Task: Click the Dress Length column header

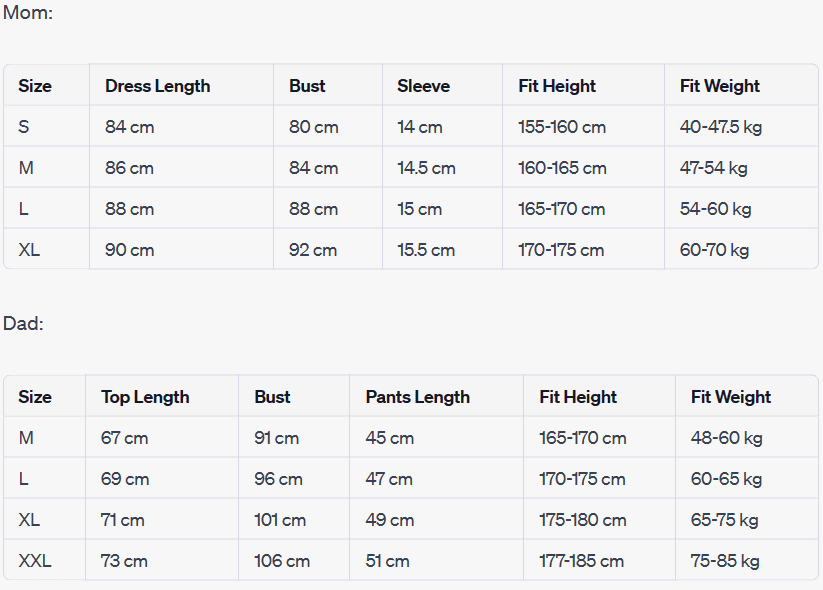Action: click(x=157, y=86)
